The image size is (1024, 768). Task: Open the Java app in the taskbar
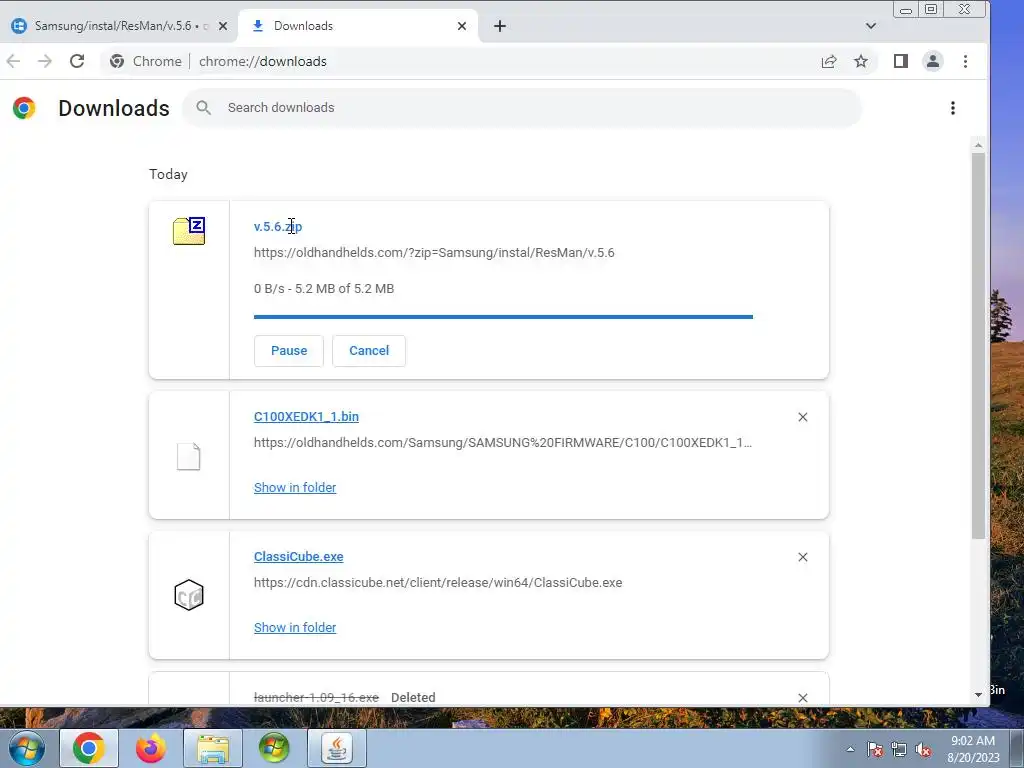coord(336,748)
